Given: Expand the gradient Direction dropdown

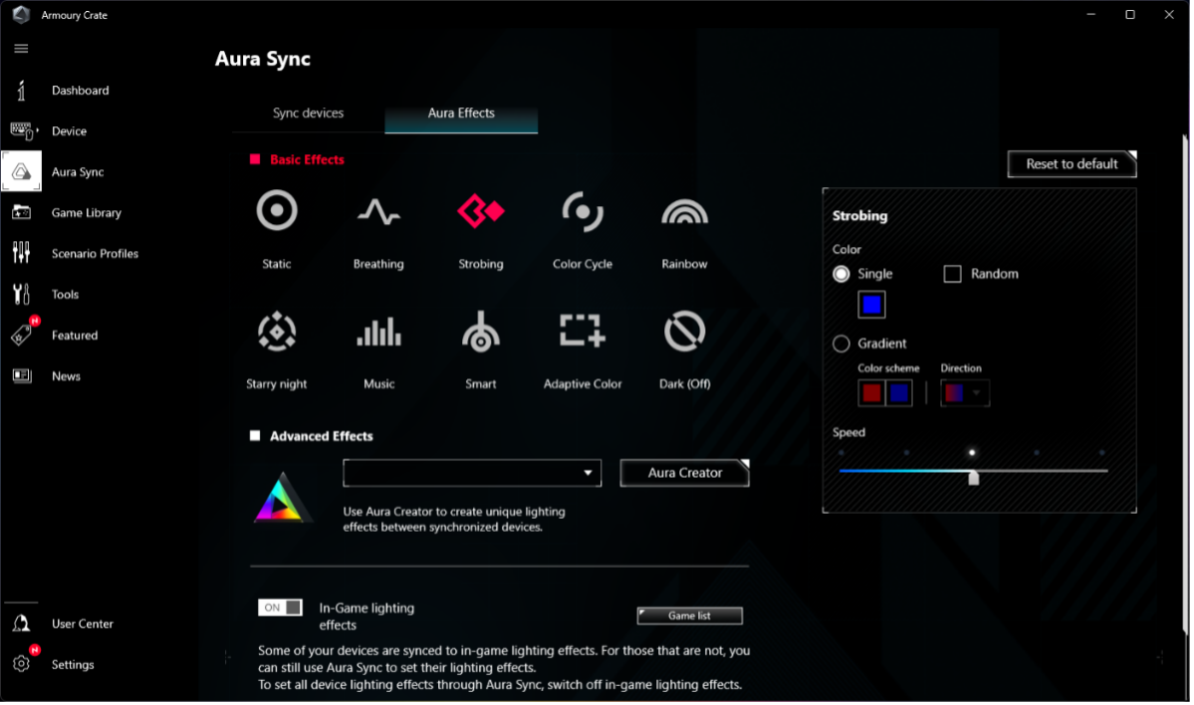Looking at the screenshot, I should (x=965, y=394).
